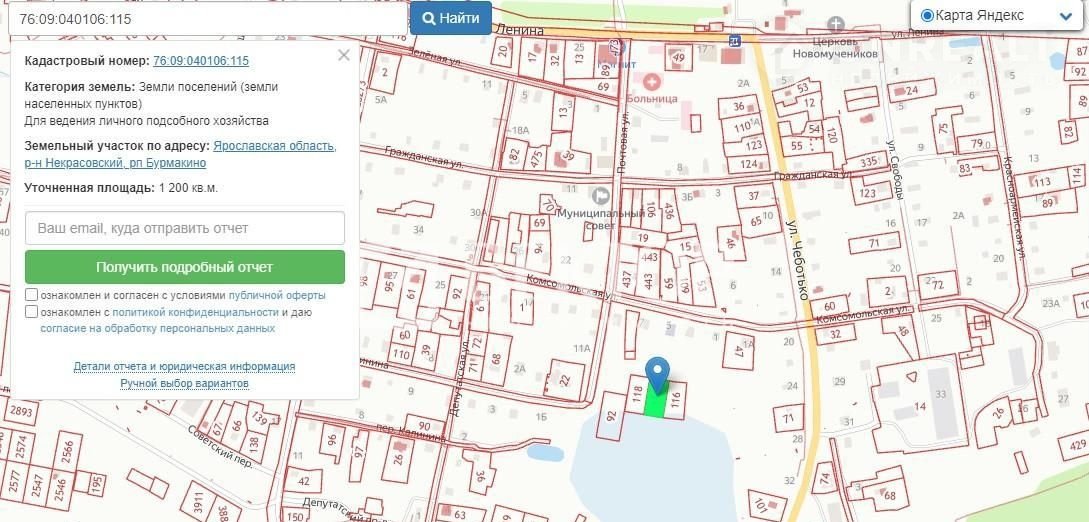Click the blue location pin marker
The image size is (1089, 522).
[x=657, y=373]
